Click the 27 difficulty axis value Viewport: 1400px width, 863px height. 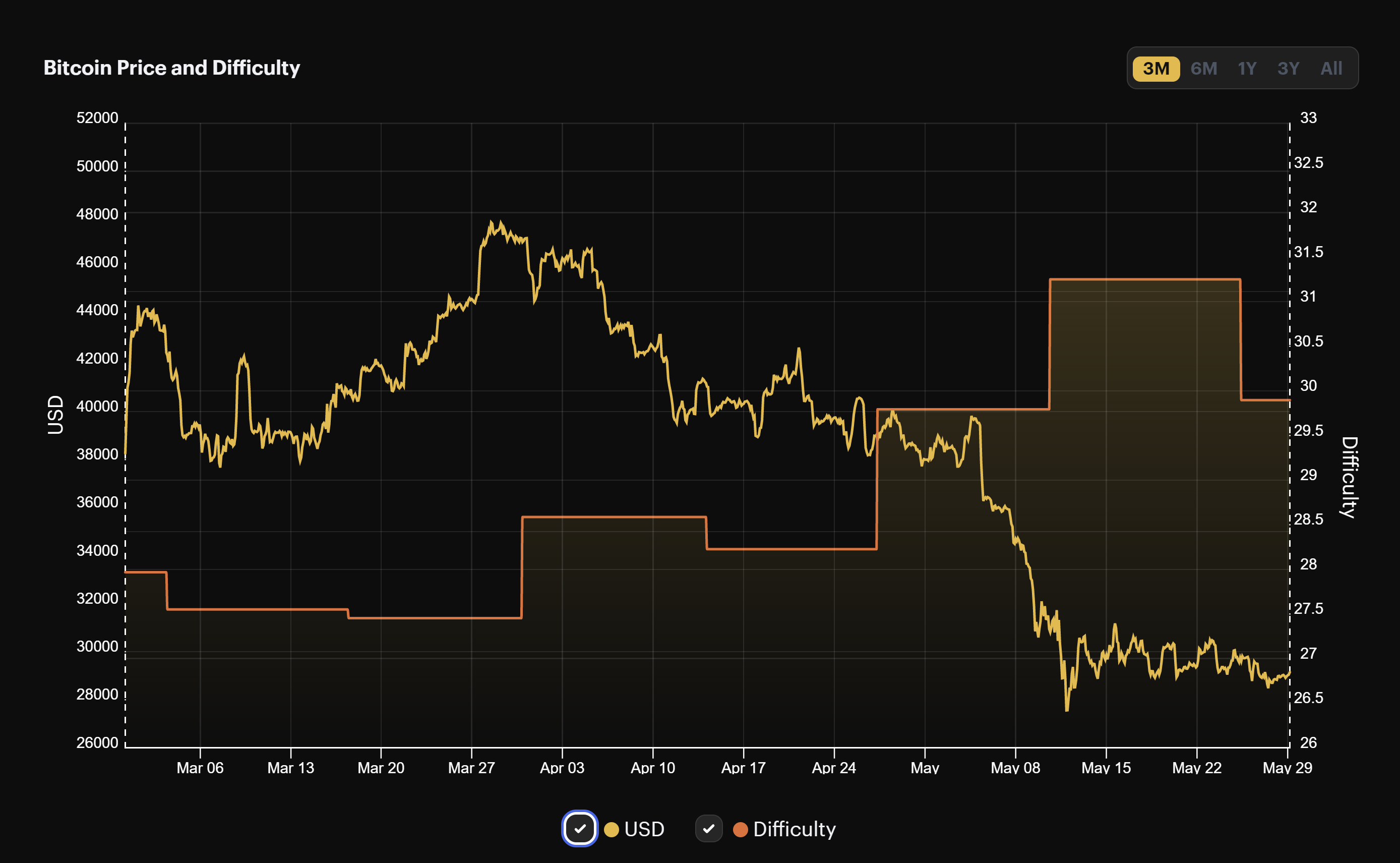(x=1308, y=654)
